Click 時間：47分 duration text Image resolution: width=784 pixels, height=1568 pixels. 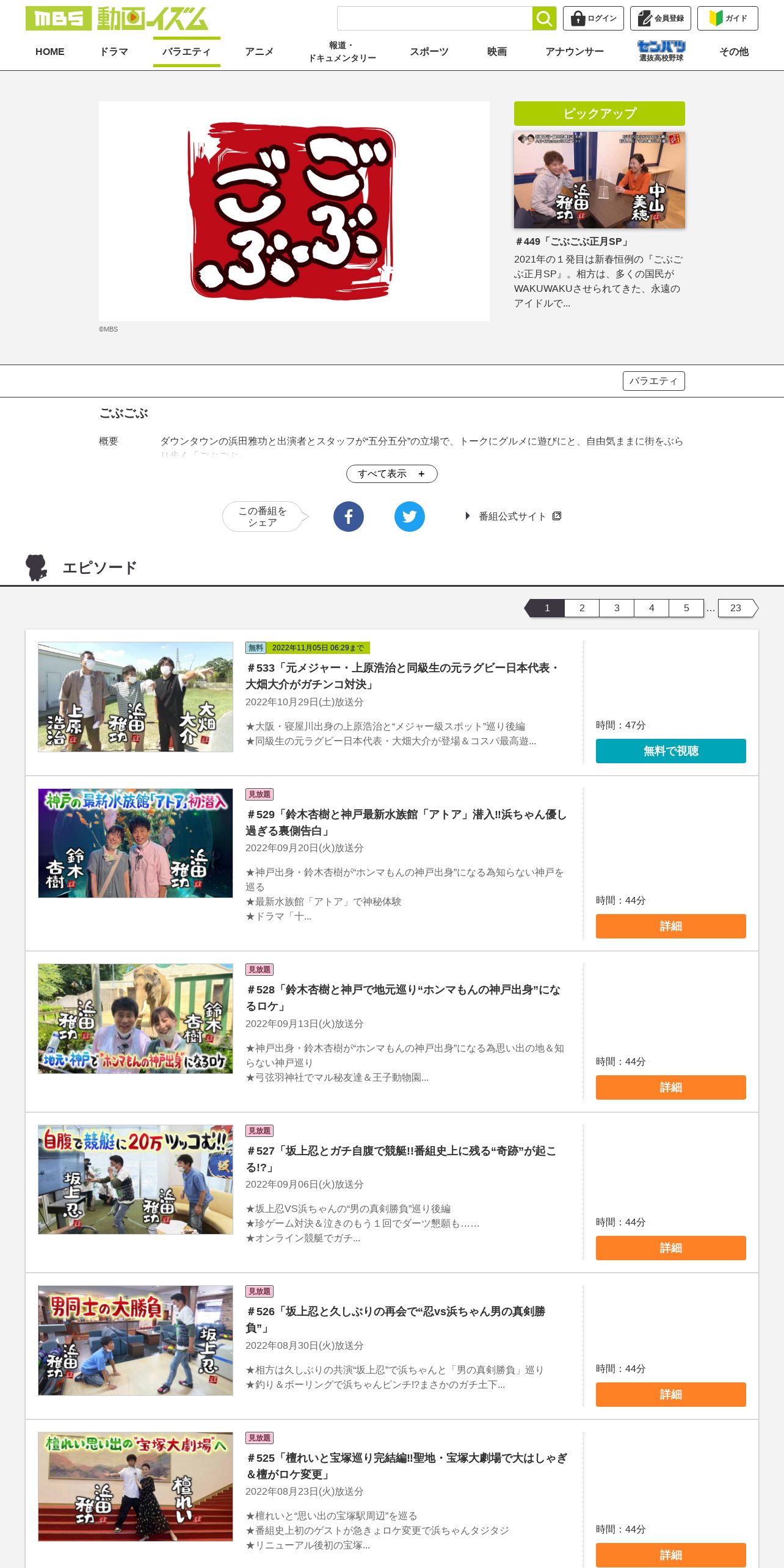point(621,725)
